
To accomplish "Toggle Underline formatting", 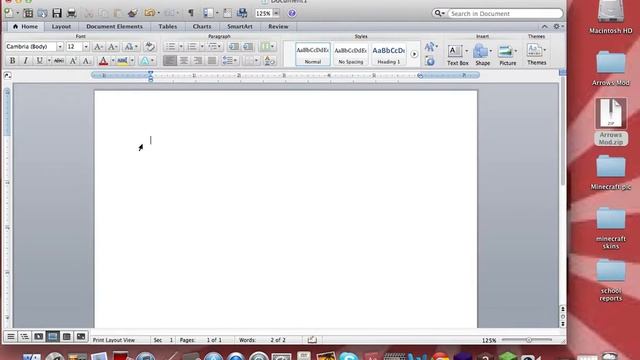I will coord(39,61).
